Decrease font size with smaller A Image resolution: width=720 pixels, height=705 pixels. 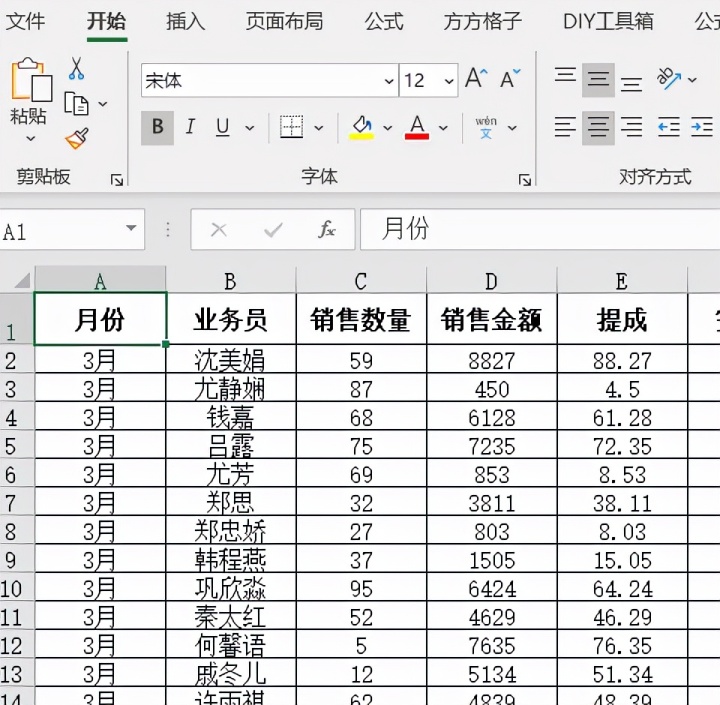pos(511,79)
